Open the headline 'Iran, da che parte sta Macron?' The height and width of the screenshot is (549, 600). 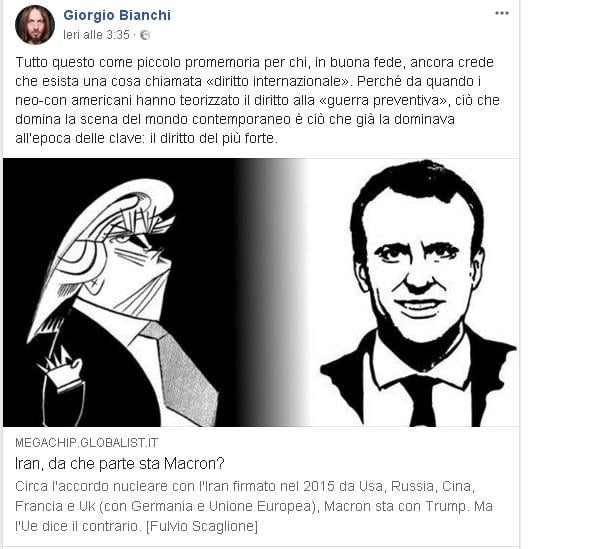point(119,464)
